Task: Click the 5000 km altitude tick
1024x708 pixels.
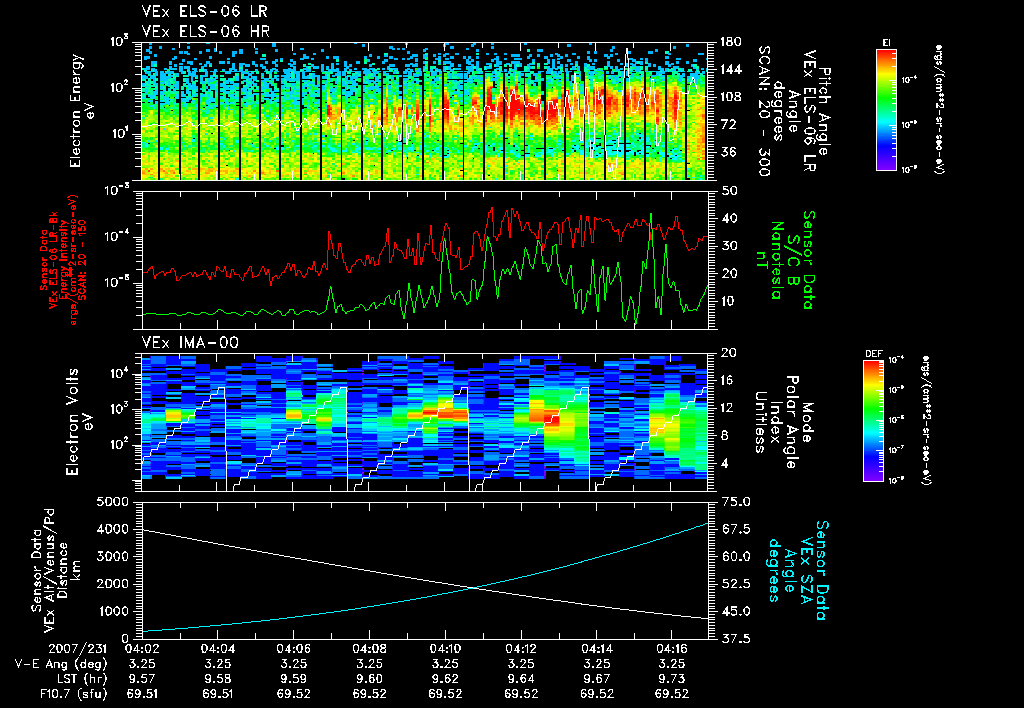Action: tap(112, 502)
